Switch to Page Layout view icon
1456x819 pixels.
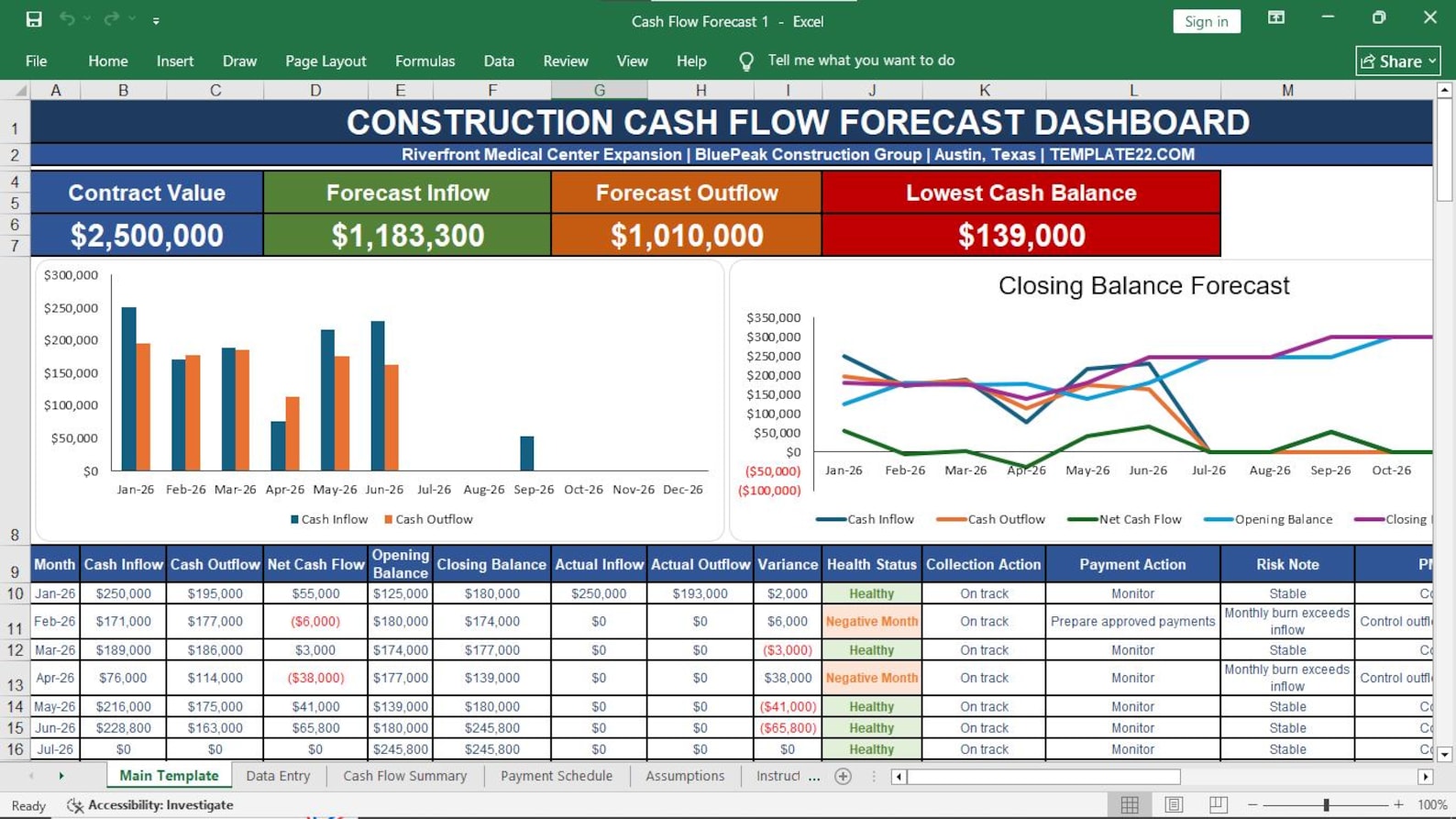(x=1174, y=804)
